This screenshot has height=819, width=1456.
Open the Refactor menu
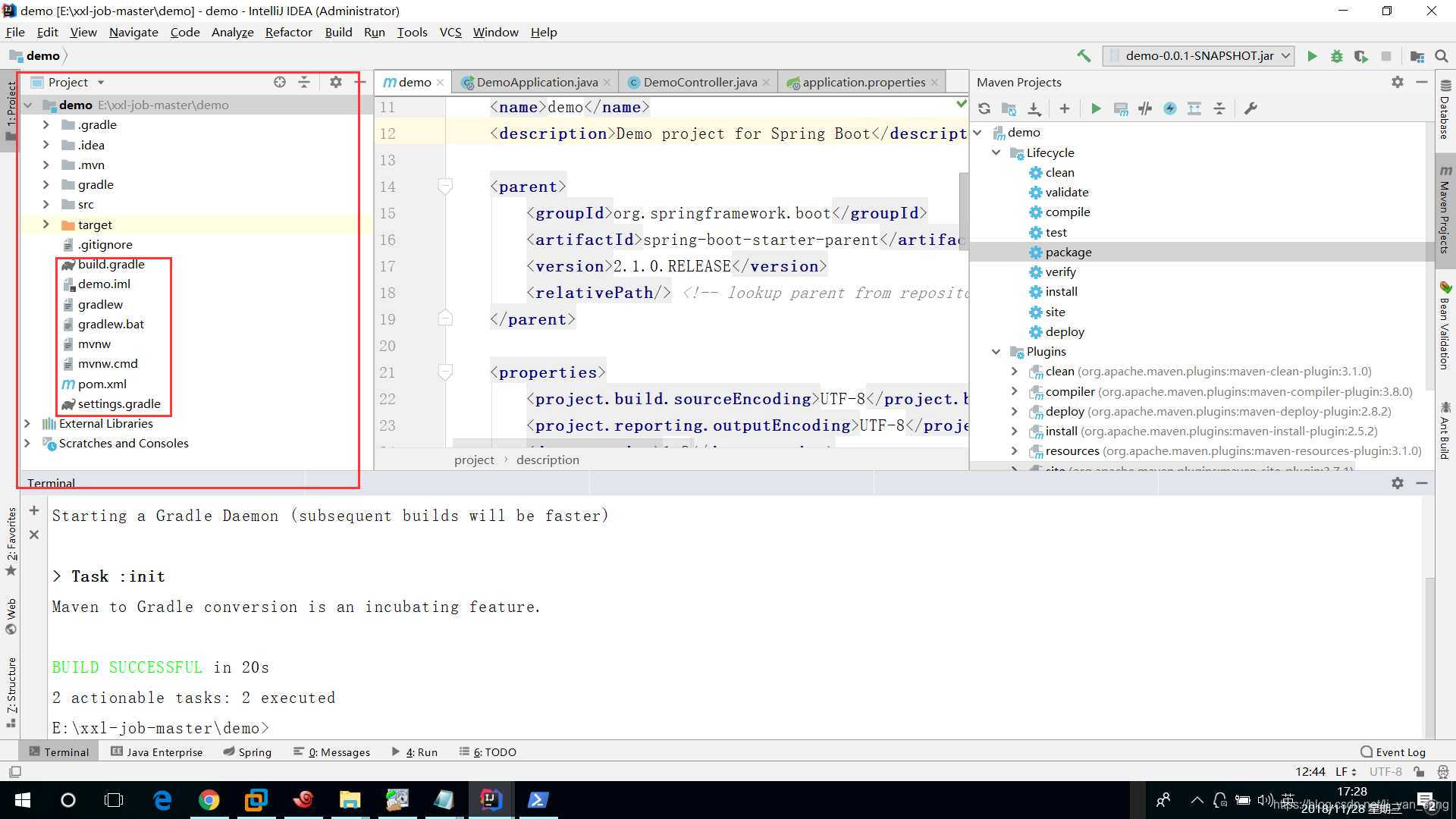point(288,32)
